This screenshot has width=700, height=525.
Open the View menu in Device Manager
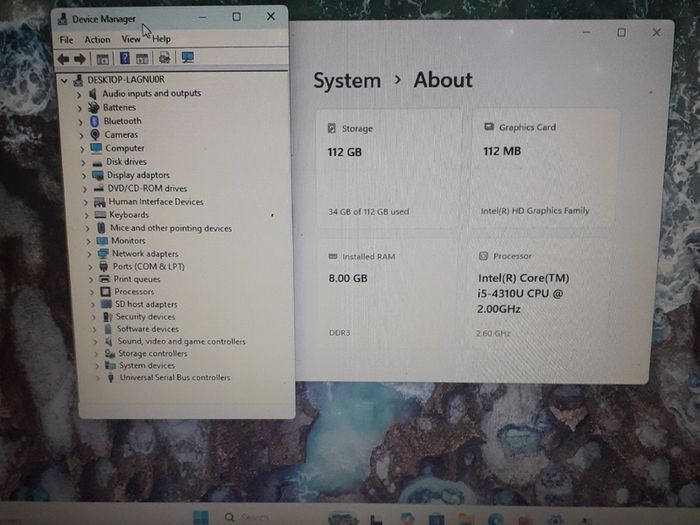pos(131,39)
